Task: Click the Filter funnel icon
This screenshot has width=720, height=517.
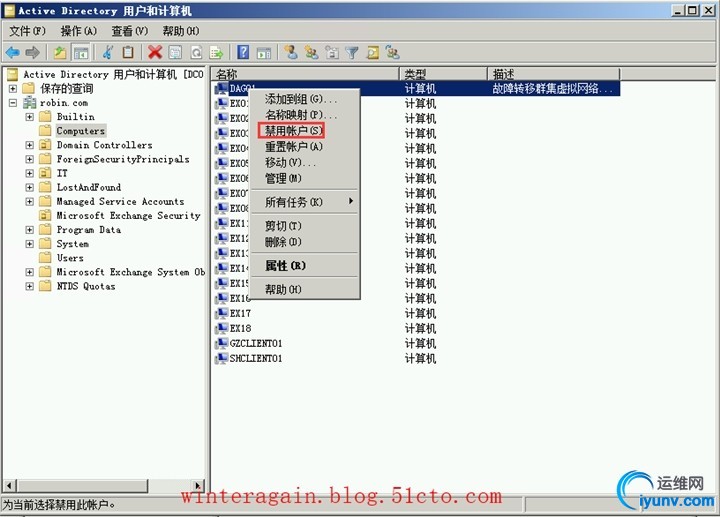Action: click(x=352, y=53)
